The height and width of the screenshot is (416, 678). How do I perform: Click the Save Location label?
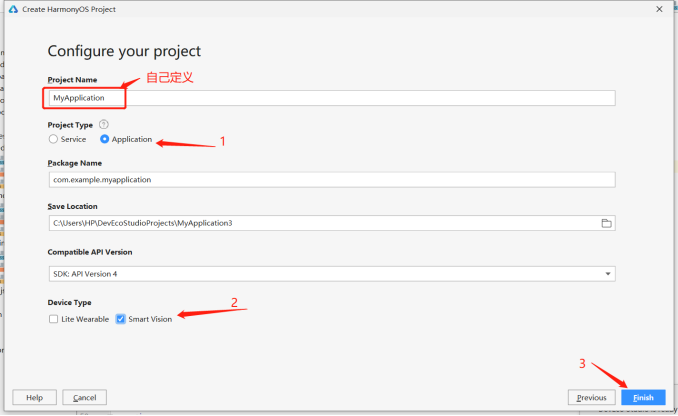pyautogui.click(x=73, y=206)
